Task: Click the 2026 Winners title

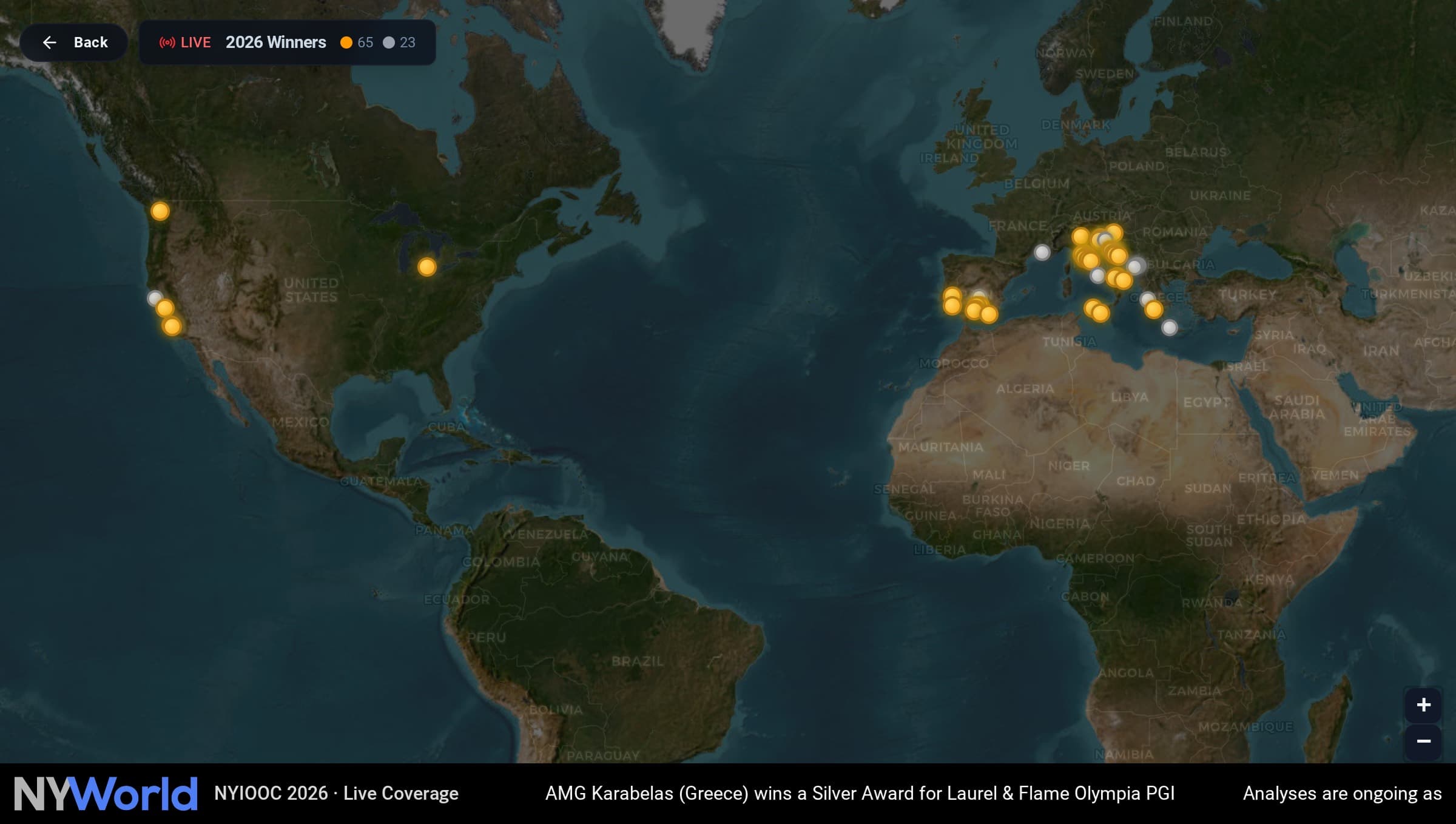Action: click(275, 42)
